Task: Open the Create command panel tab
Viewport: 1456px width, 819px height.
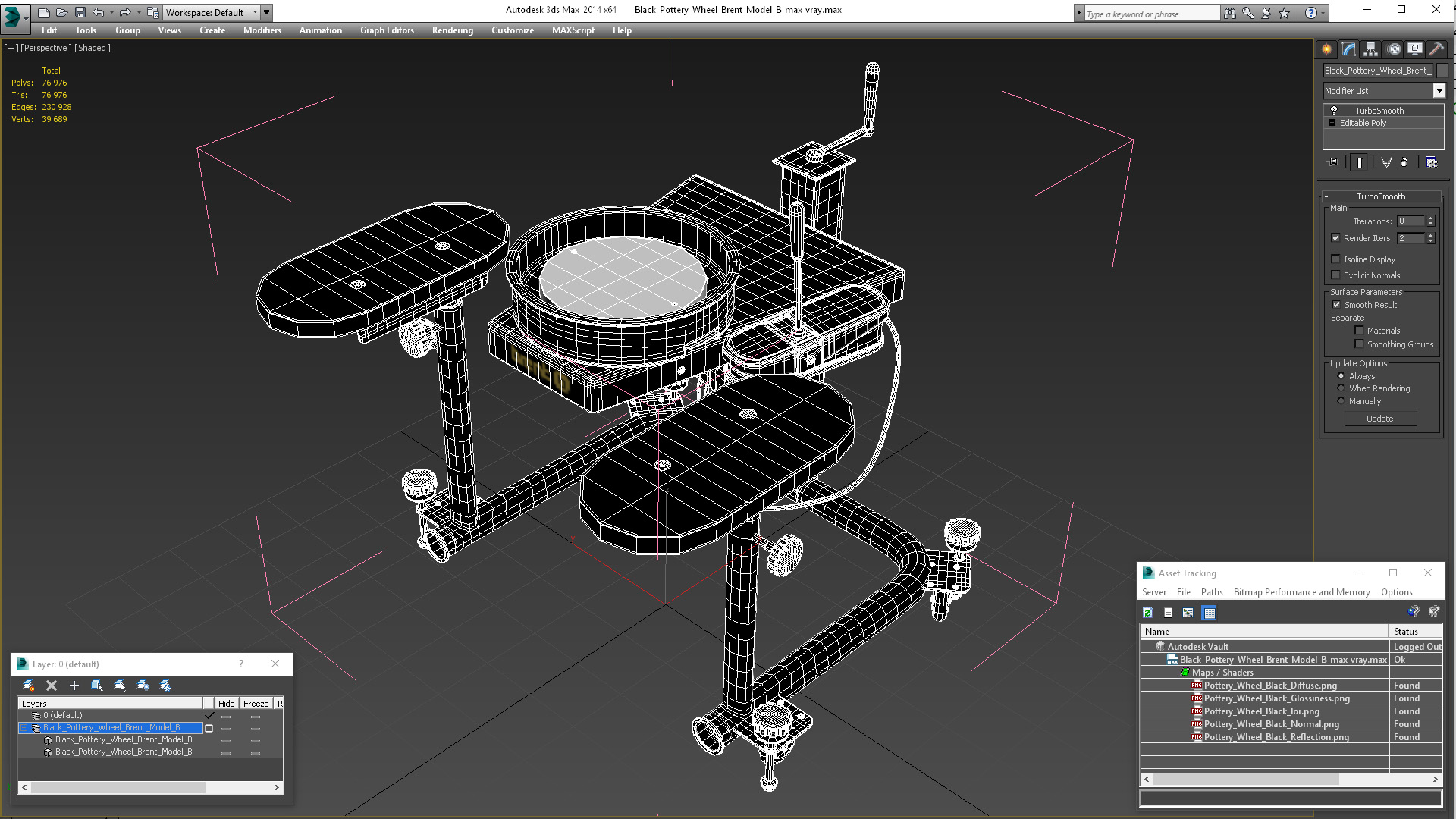Action: (x=1327, y=49)
